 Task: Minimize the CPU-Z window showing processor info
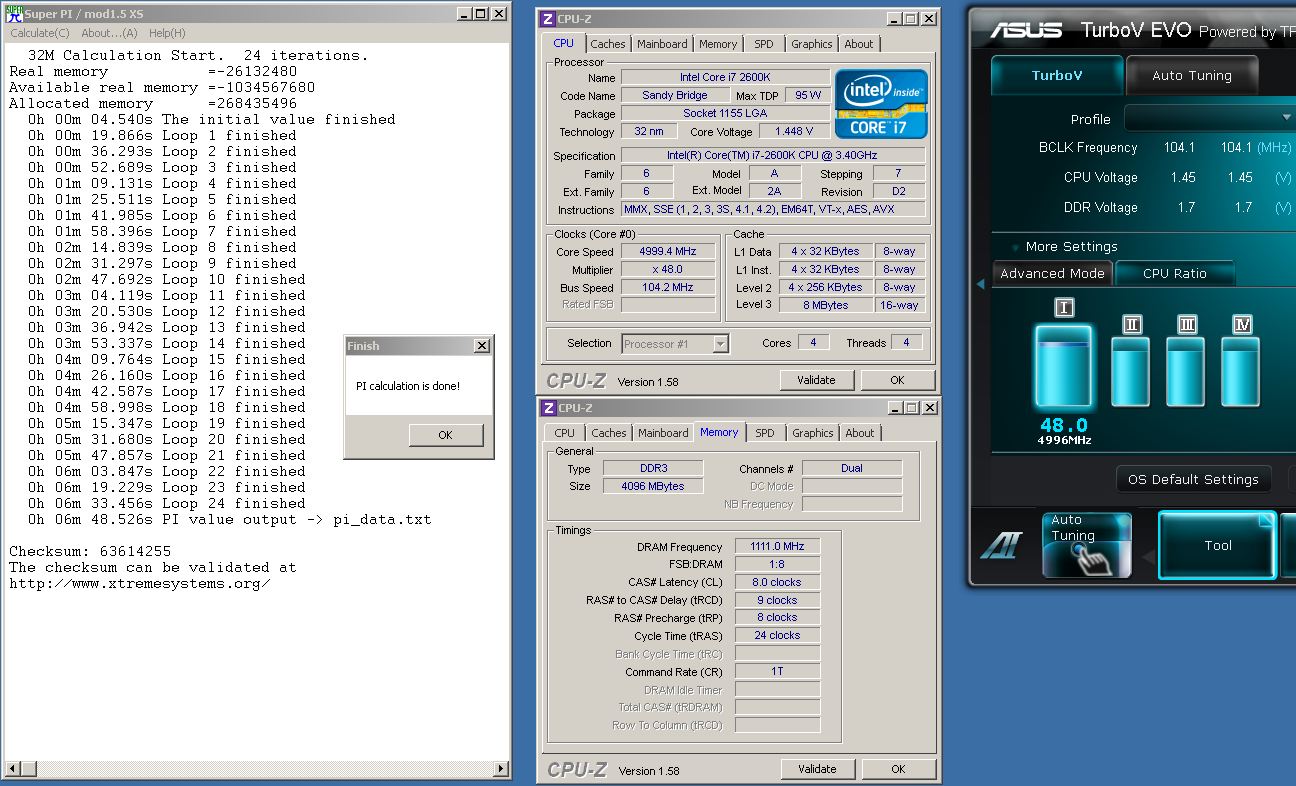pyautogui.click(x=894, y=19)
